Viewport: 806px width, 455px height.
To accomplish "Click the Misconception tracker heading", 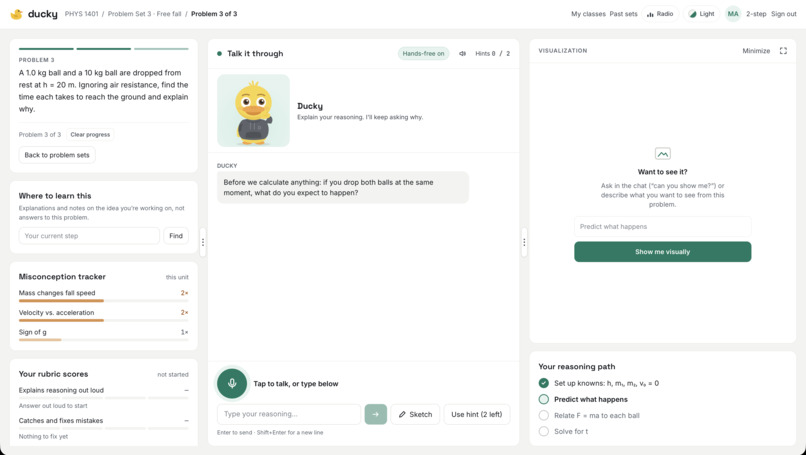I will pyautogui.click(x=62, y=277).
